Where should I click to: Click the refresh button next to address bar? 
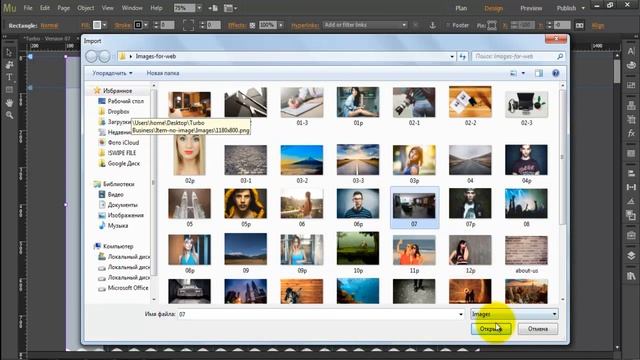[462, 56]
